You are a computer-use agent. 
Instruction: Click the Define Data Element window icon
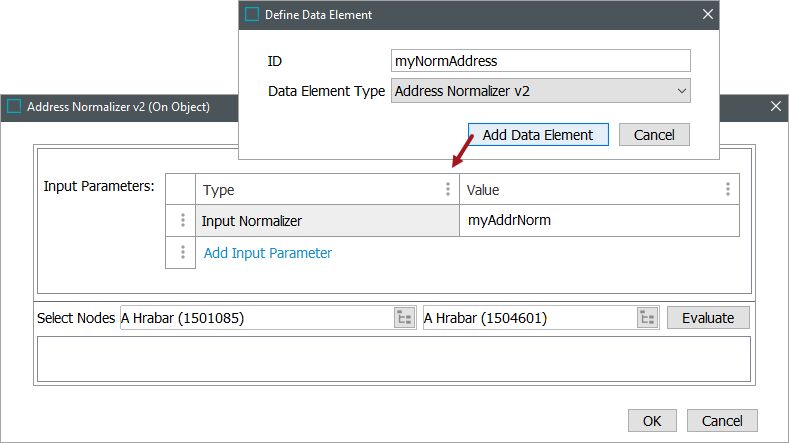click(x=252, y=14)
